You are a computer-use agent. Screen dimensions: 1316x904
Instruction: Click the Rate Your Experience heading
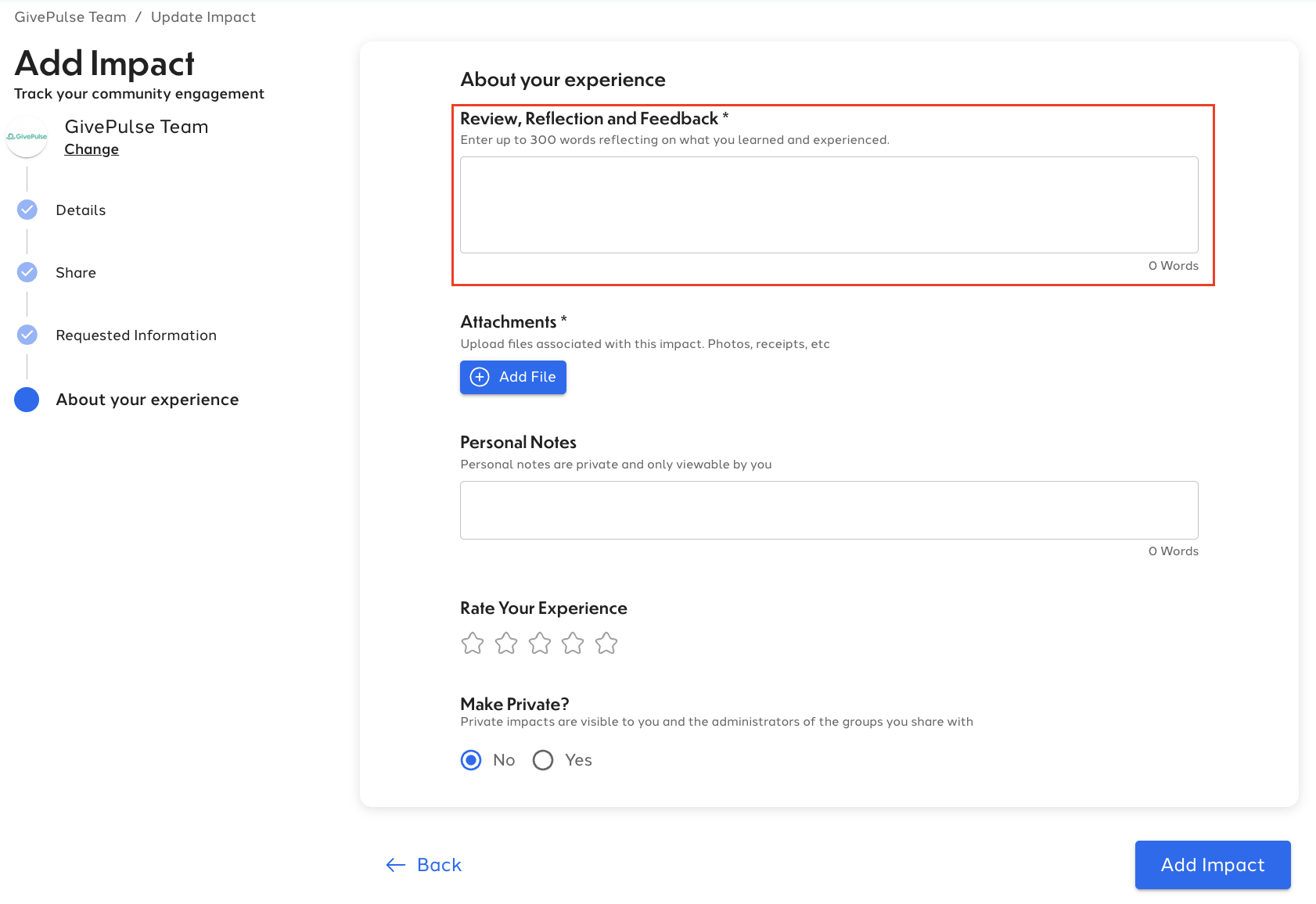tap(544, 608)
